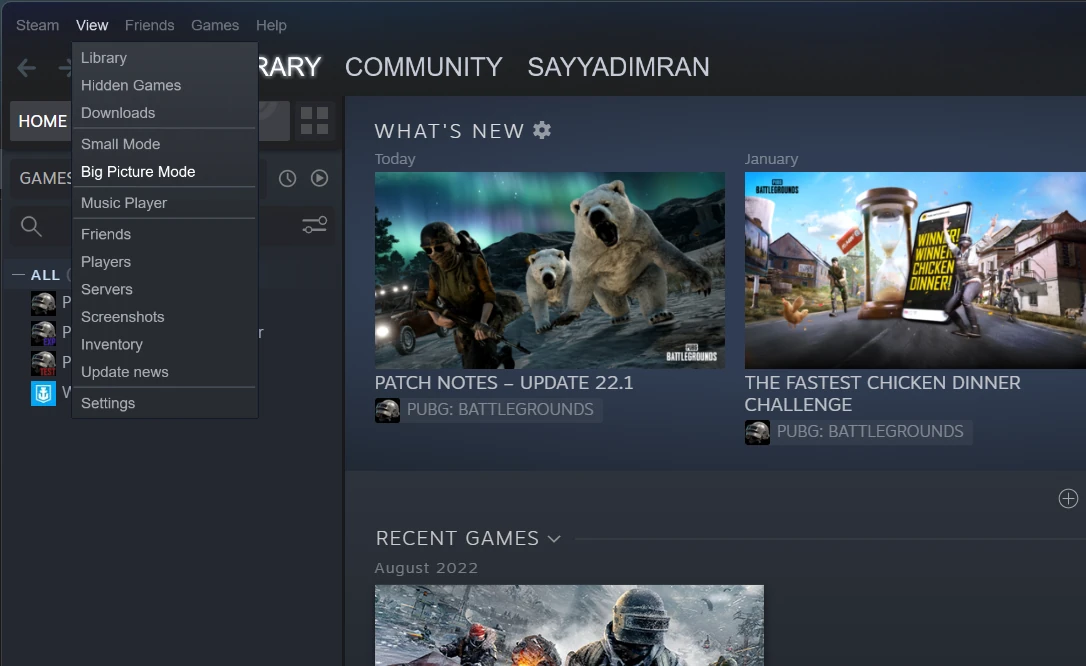Open What's New settings gear
This screenshot has height=666, width=1086.
point(541,130)
